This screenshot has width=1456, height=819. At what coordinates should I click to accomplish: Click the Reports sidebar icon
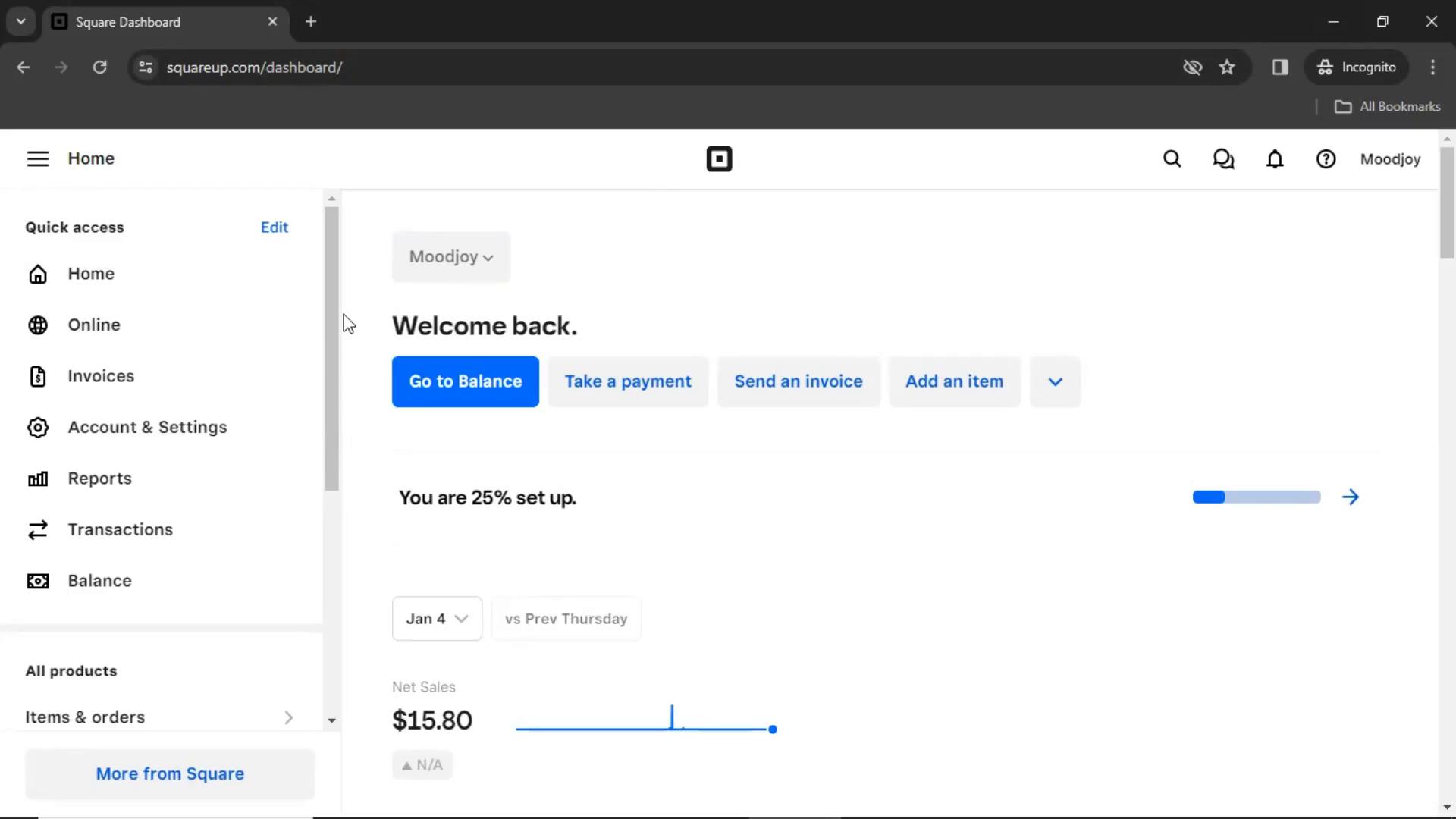coord(38,478)
